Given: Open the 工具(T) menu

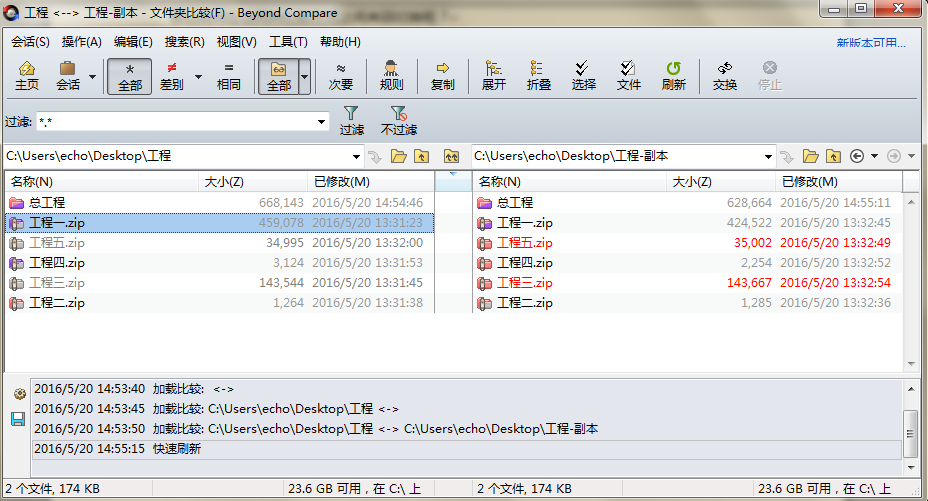Looking at the screenshot, I should 288,42.
